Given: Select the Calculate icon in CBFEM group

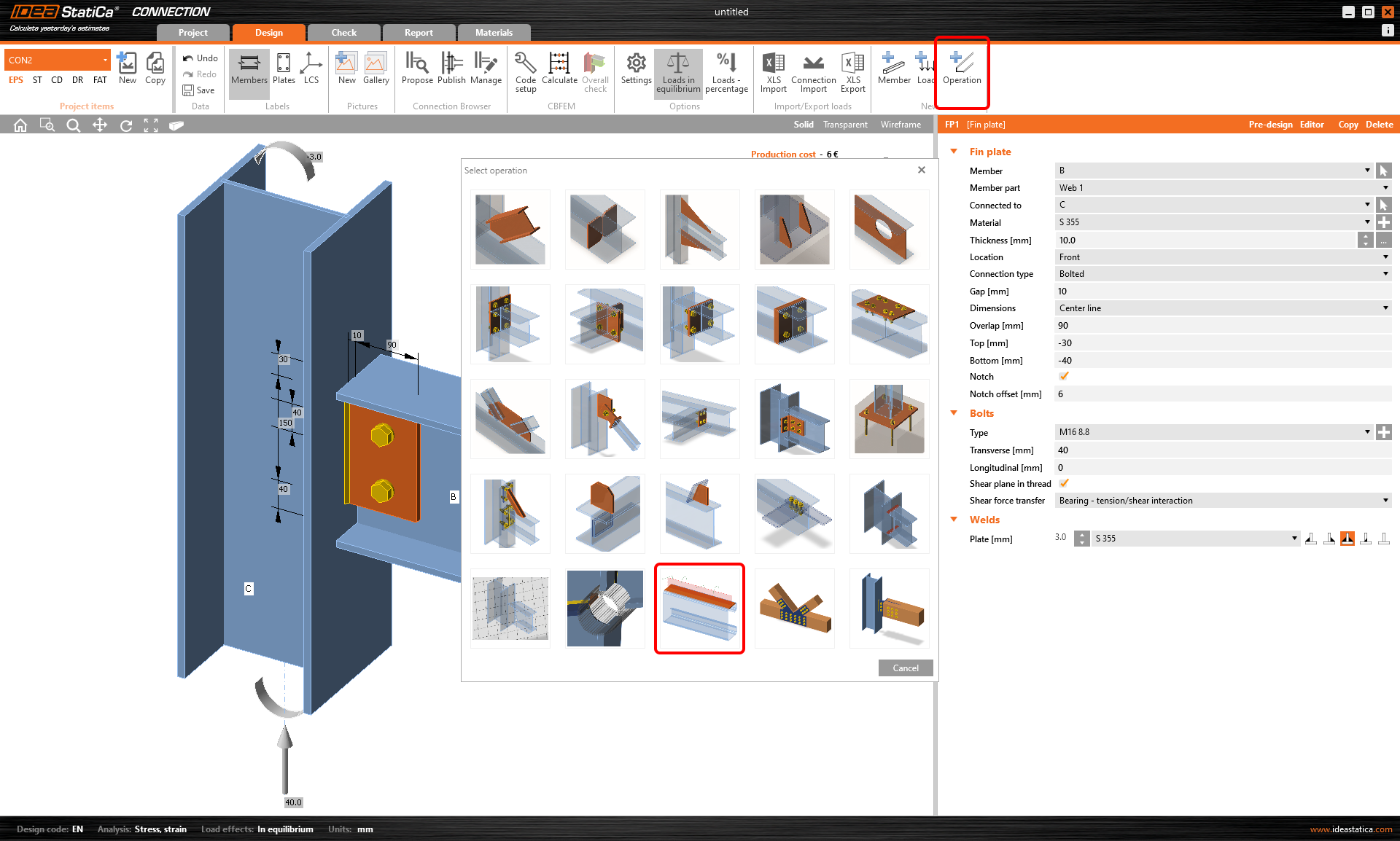Looking at the screenshot, I should (559, 71).
